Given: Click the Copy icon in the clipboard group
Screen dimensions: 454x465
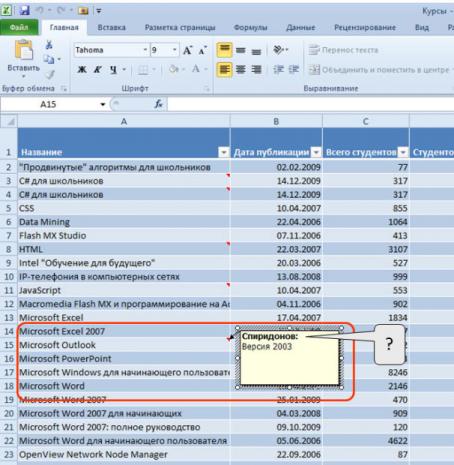Looking at the screenshot, I should [49, 59].
